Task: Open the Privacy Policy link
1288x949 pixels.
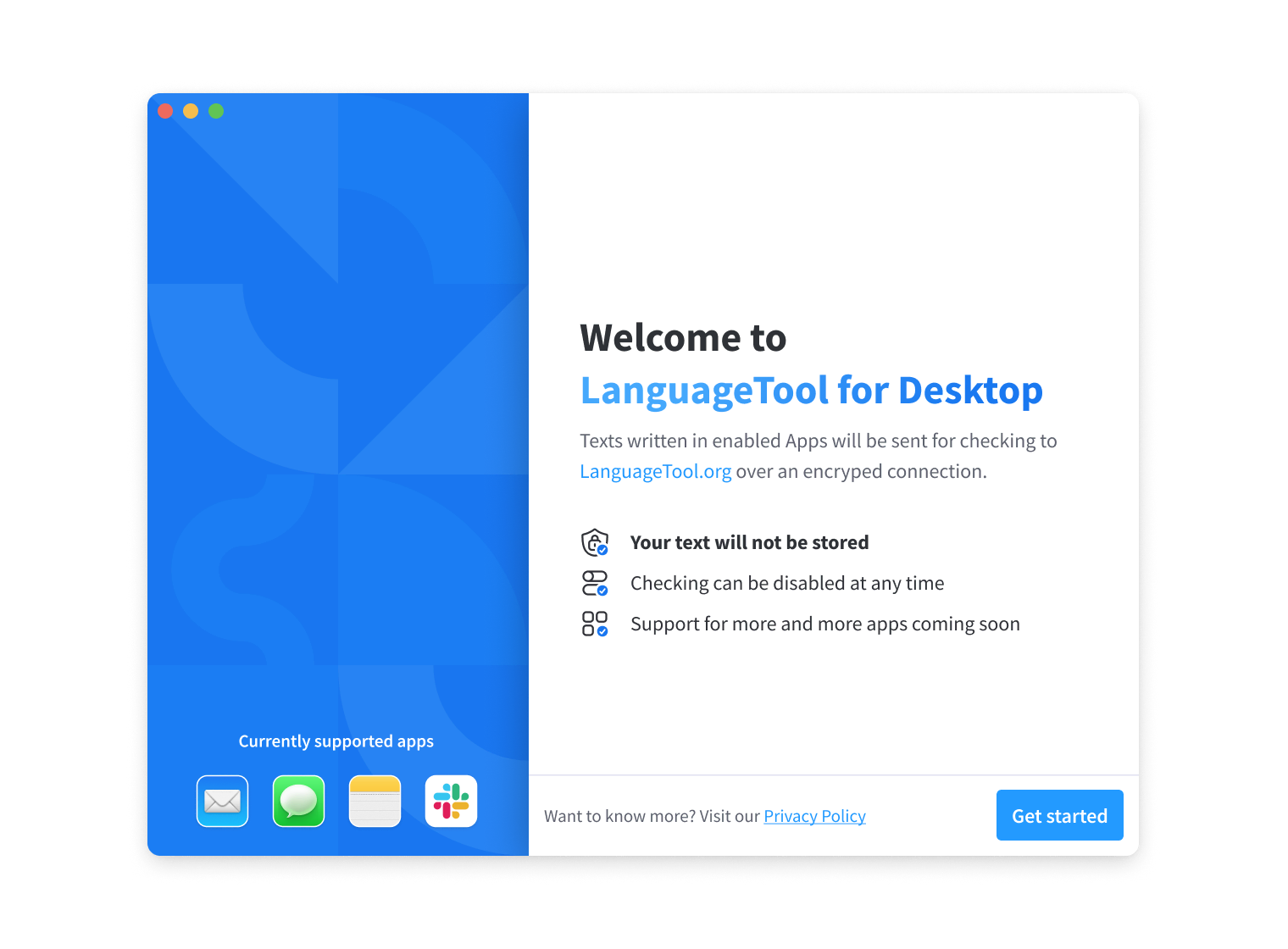Action: click(x=814, y=815)
